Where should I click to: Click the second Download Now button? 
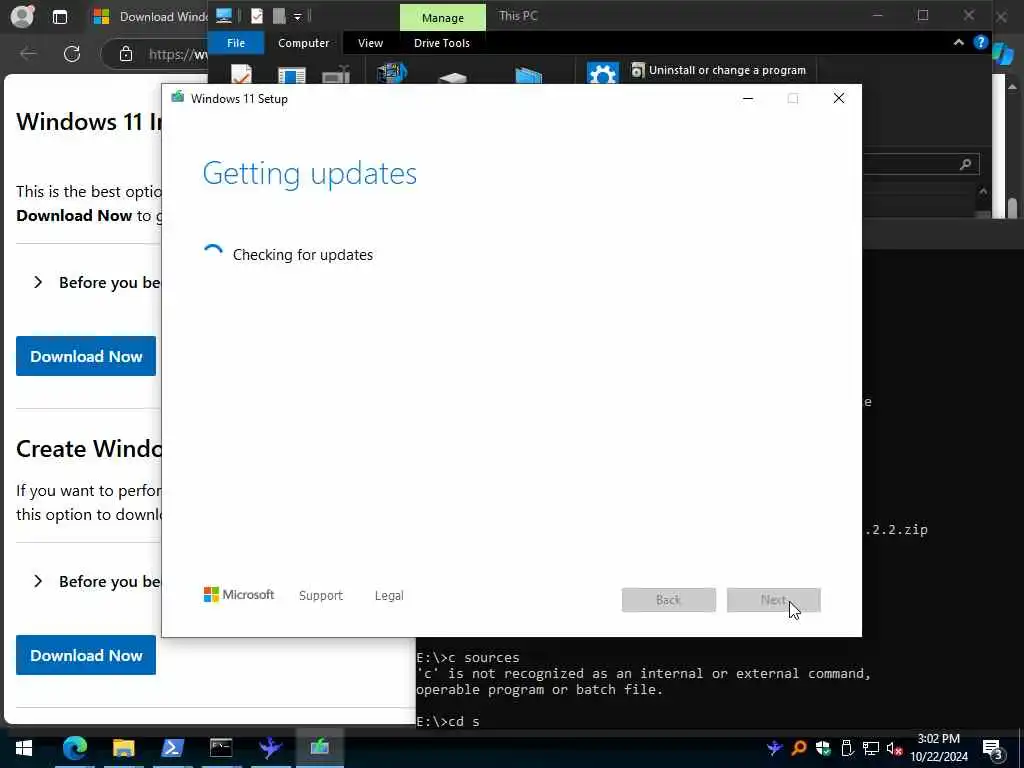86,655
